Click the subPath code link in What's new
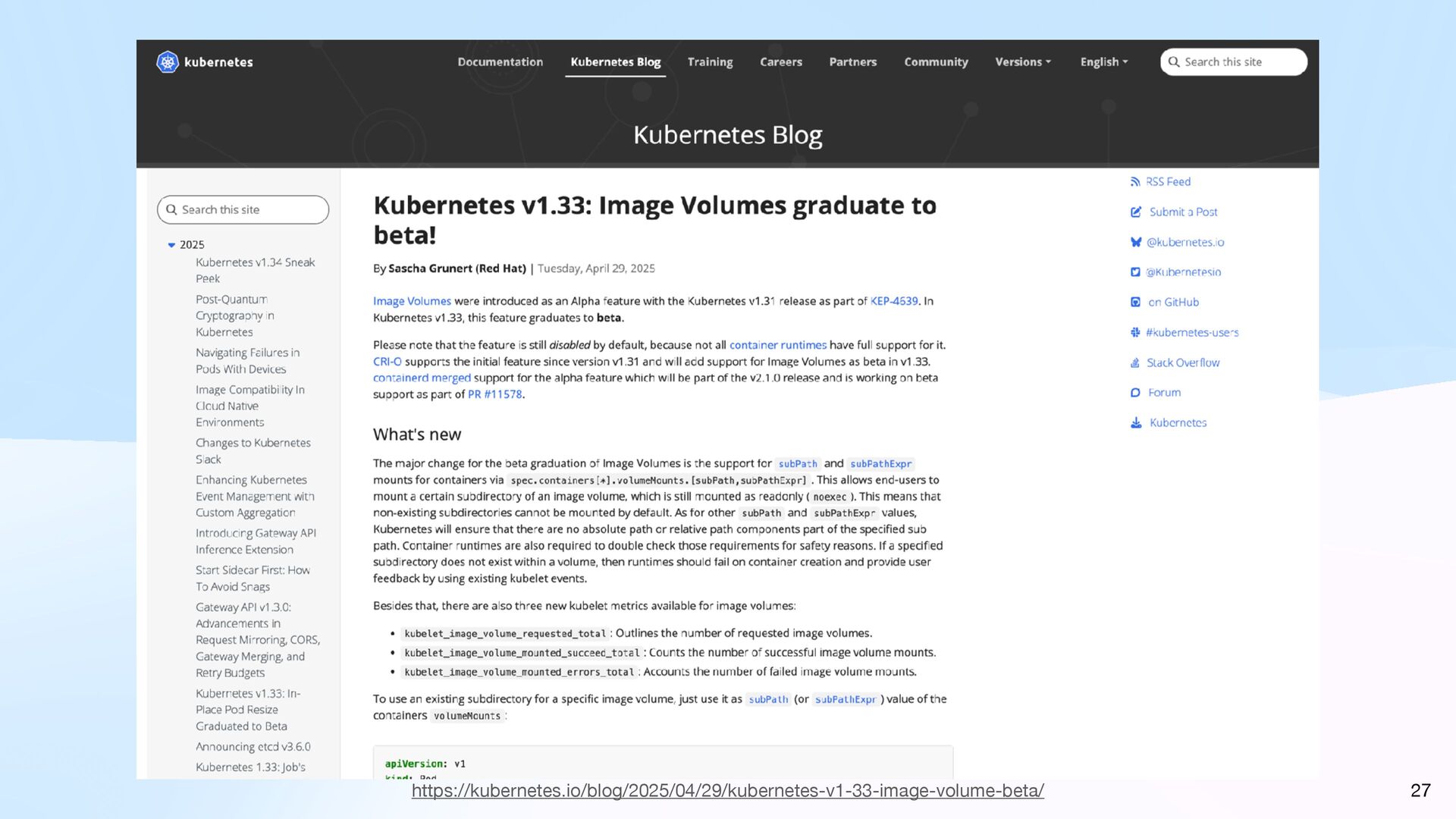Image resolution: width=1456 pixels, height=819 pixels. (797, 464)
